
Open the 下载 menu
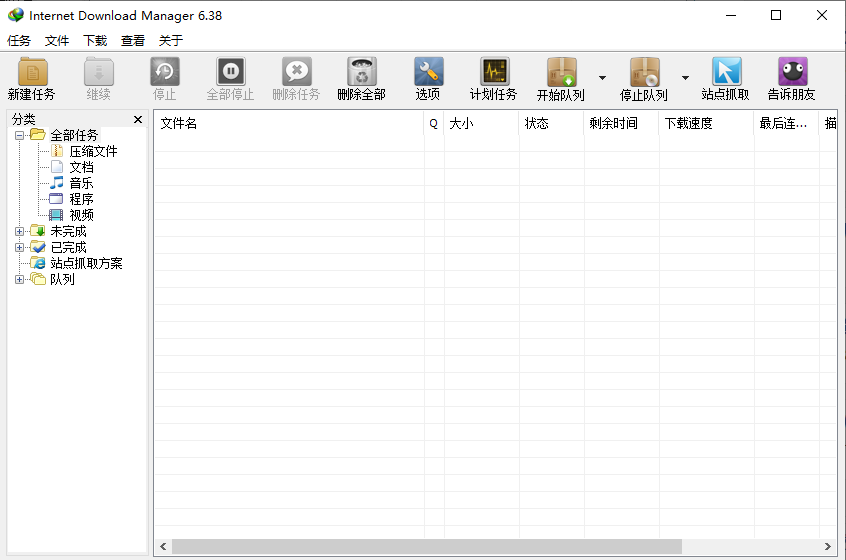click(x=95, y=40)
